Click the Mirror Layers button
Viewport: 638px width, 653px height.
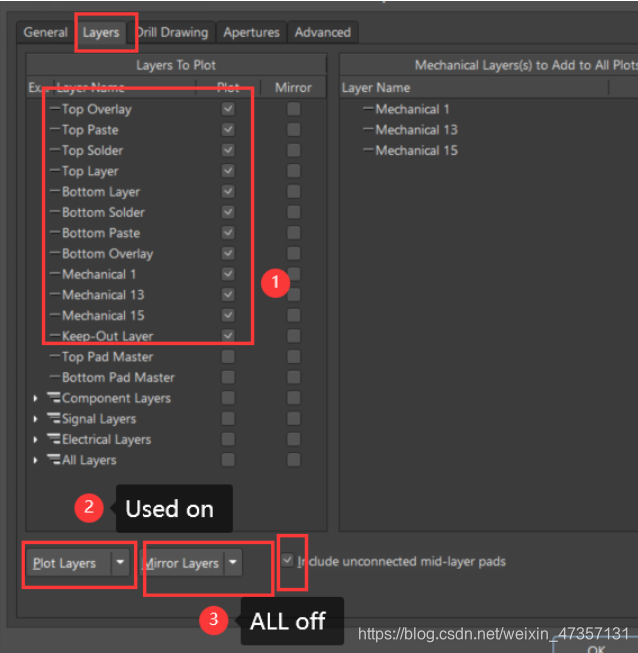pos(182,563)
